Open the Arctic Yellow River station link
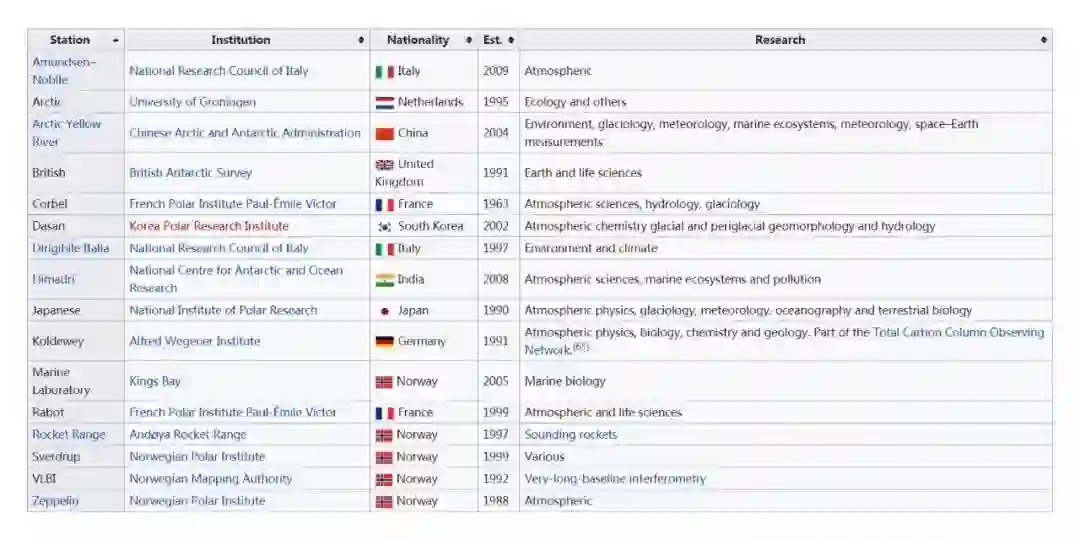This screenshot has width=1080, height=540. pos(67,133)
